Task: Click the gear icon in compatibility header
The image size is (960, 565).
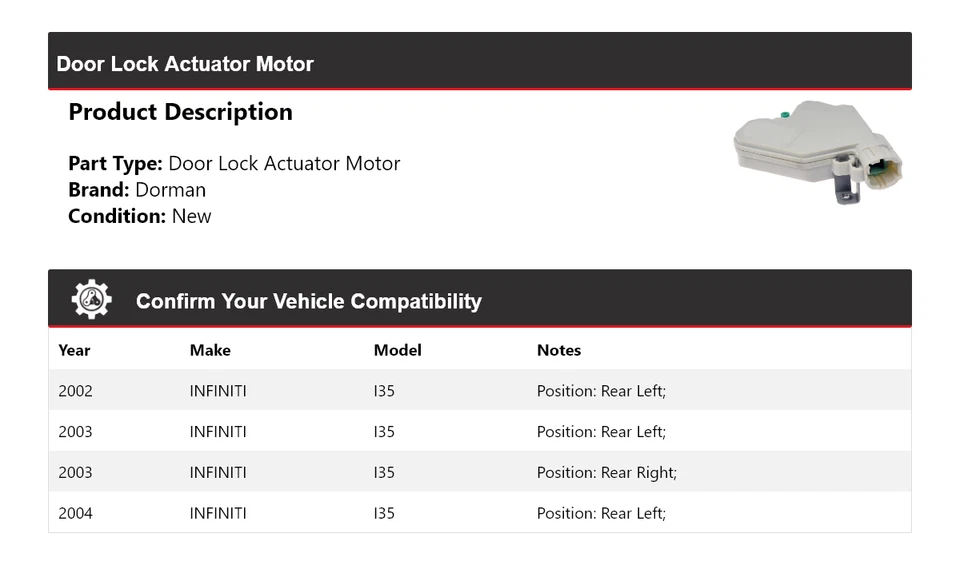Action: coord(91,300)
